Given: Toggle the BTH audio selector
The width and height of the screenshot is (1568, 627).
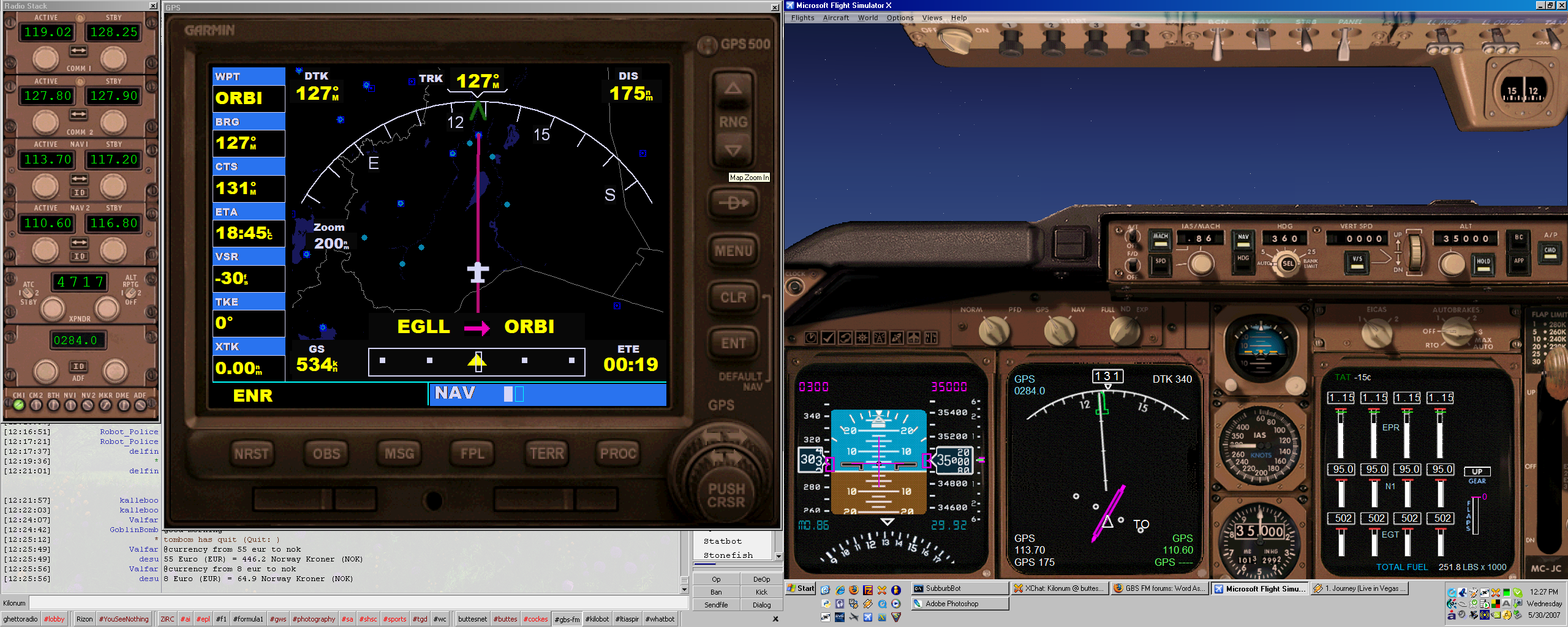Looking at the screenshot, I should click(x=53, y=404).
